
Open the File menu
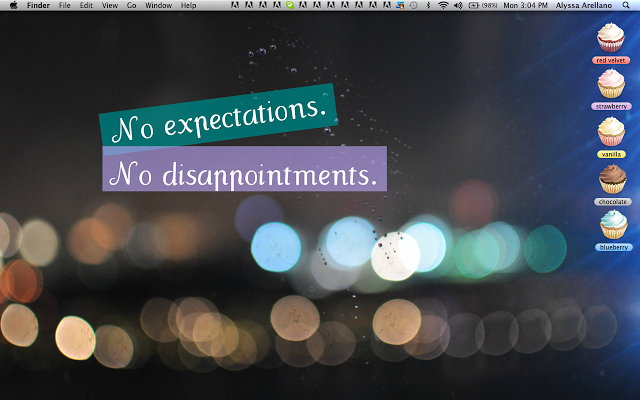[65, 6]
